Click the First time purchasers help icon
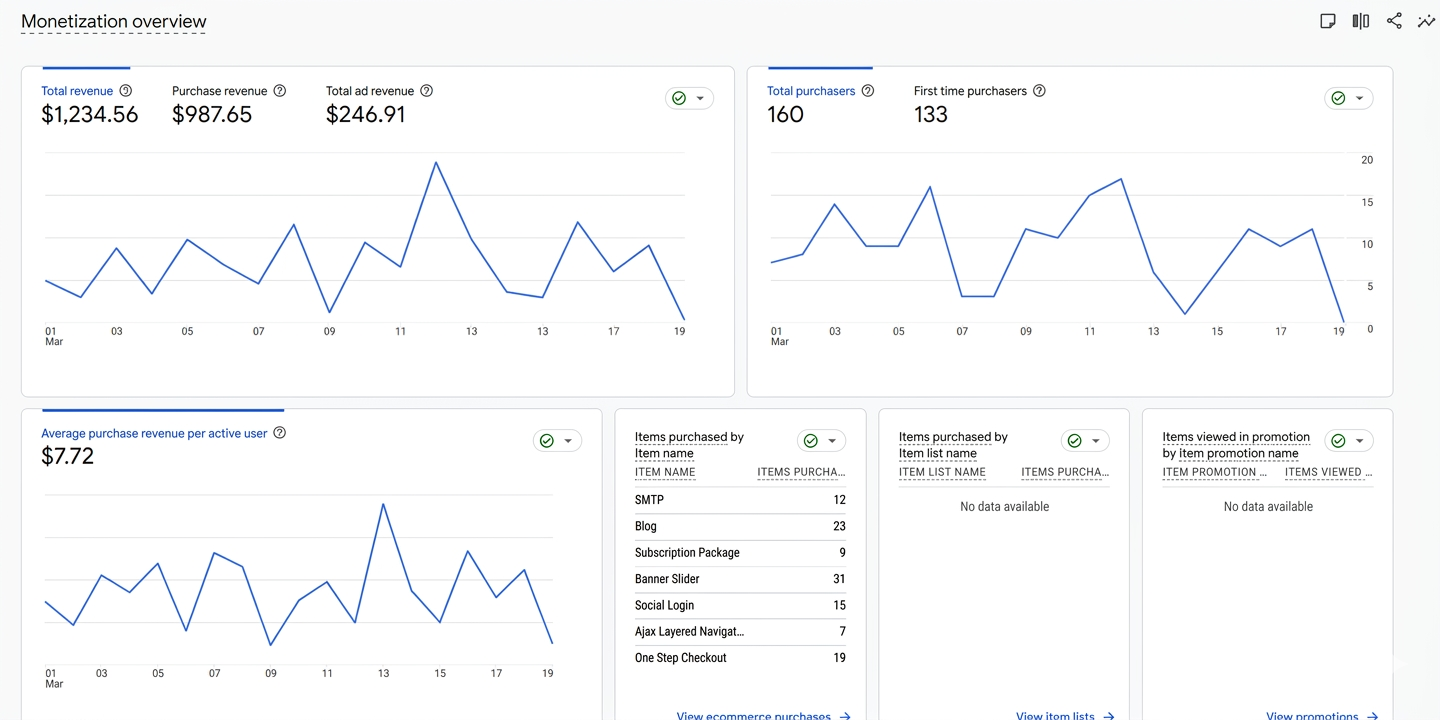Viewport: 1440px width, 720px height. pos(1039,90)
